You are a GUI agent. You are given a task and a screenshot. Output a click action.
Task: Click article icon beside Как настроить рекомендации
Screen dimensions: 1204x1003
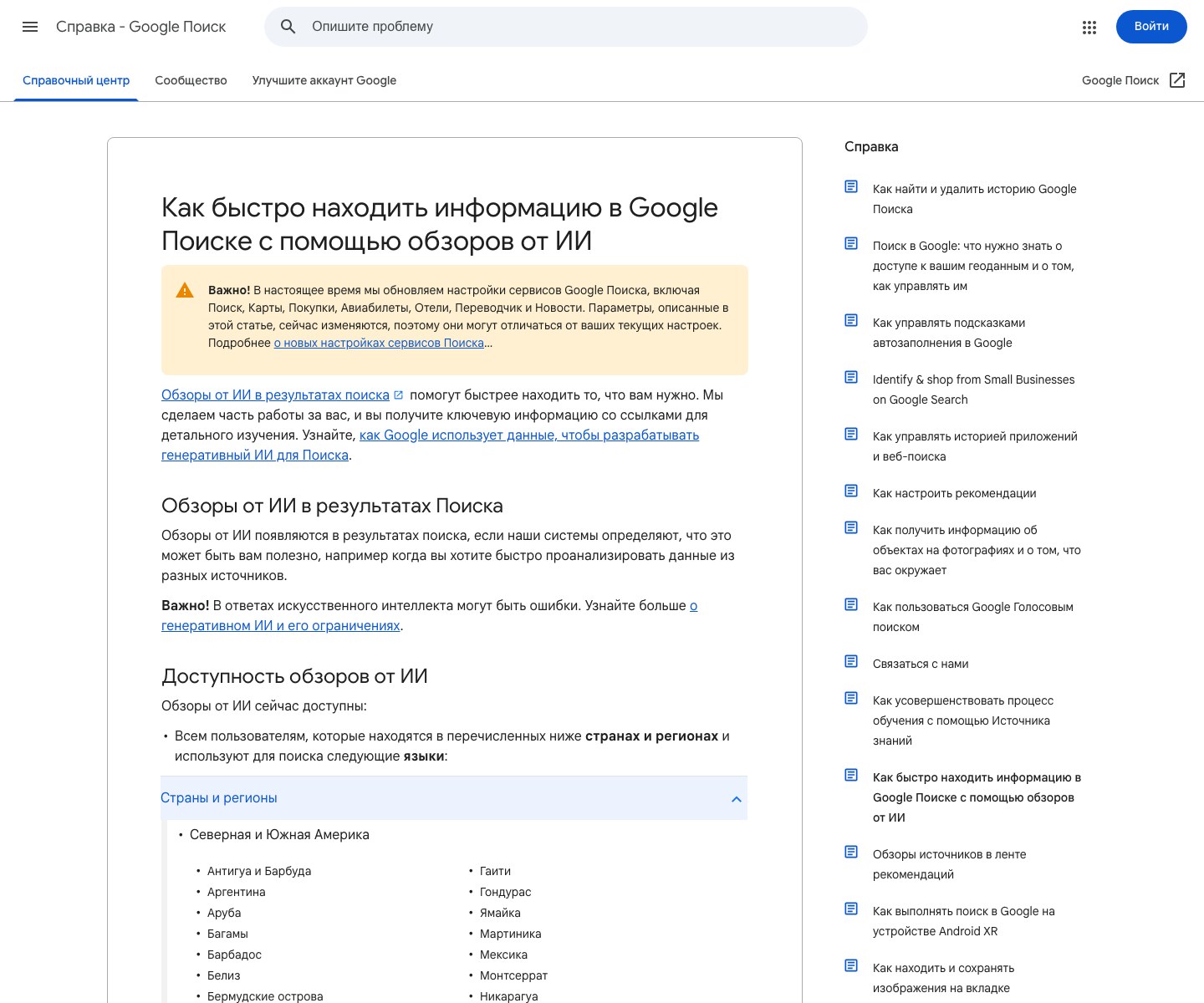pos(851,491)
